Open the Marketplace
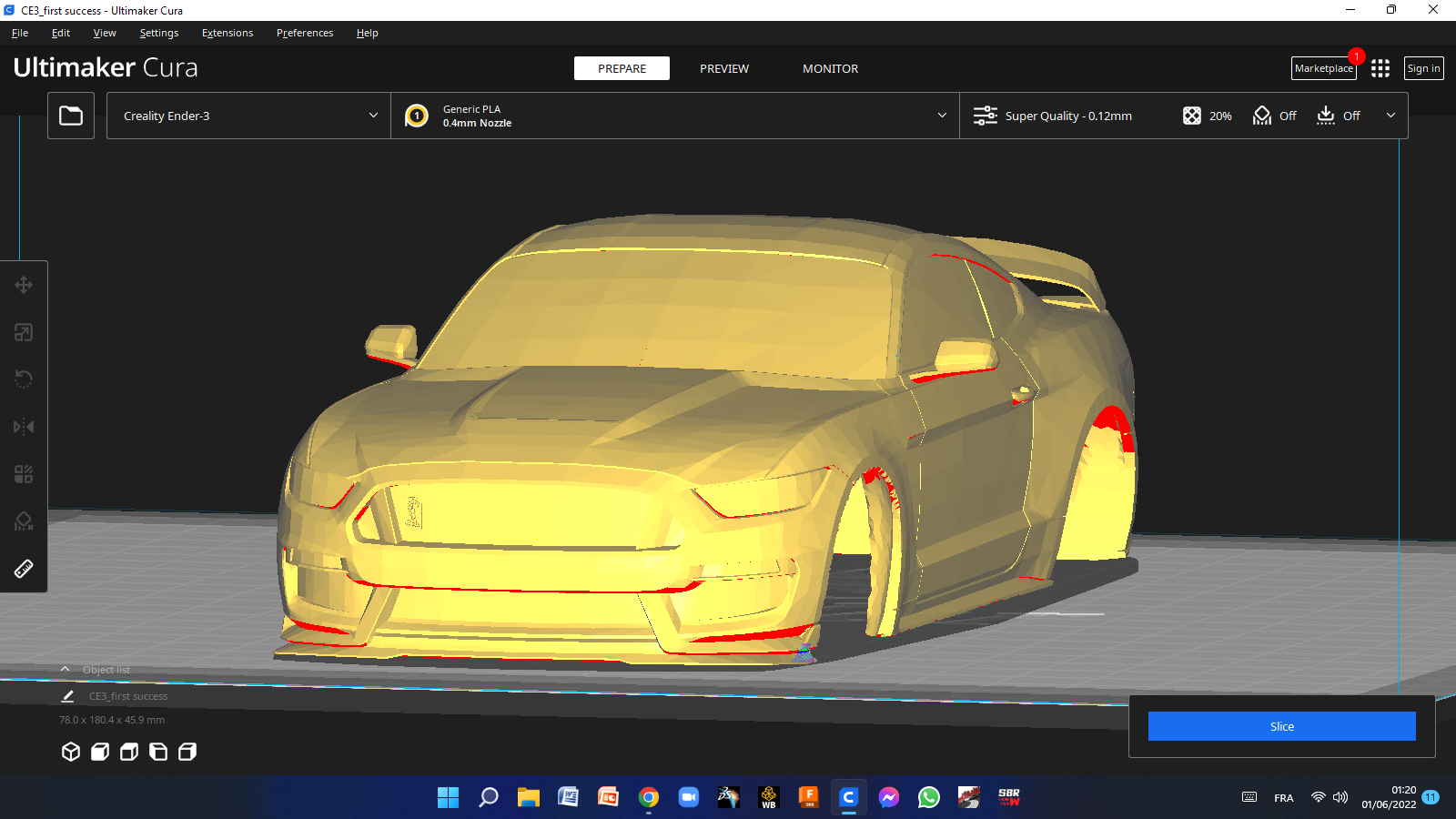1456x819 pixels. coord(1324,68)
